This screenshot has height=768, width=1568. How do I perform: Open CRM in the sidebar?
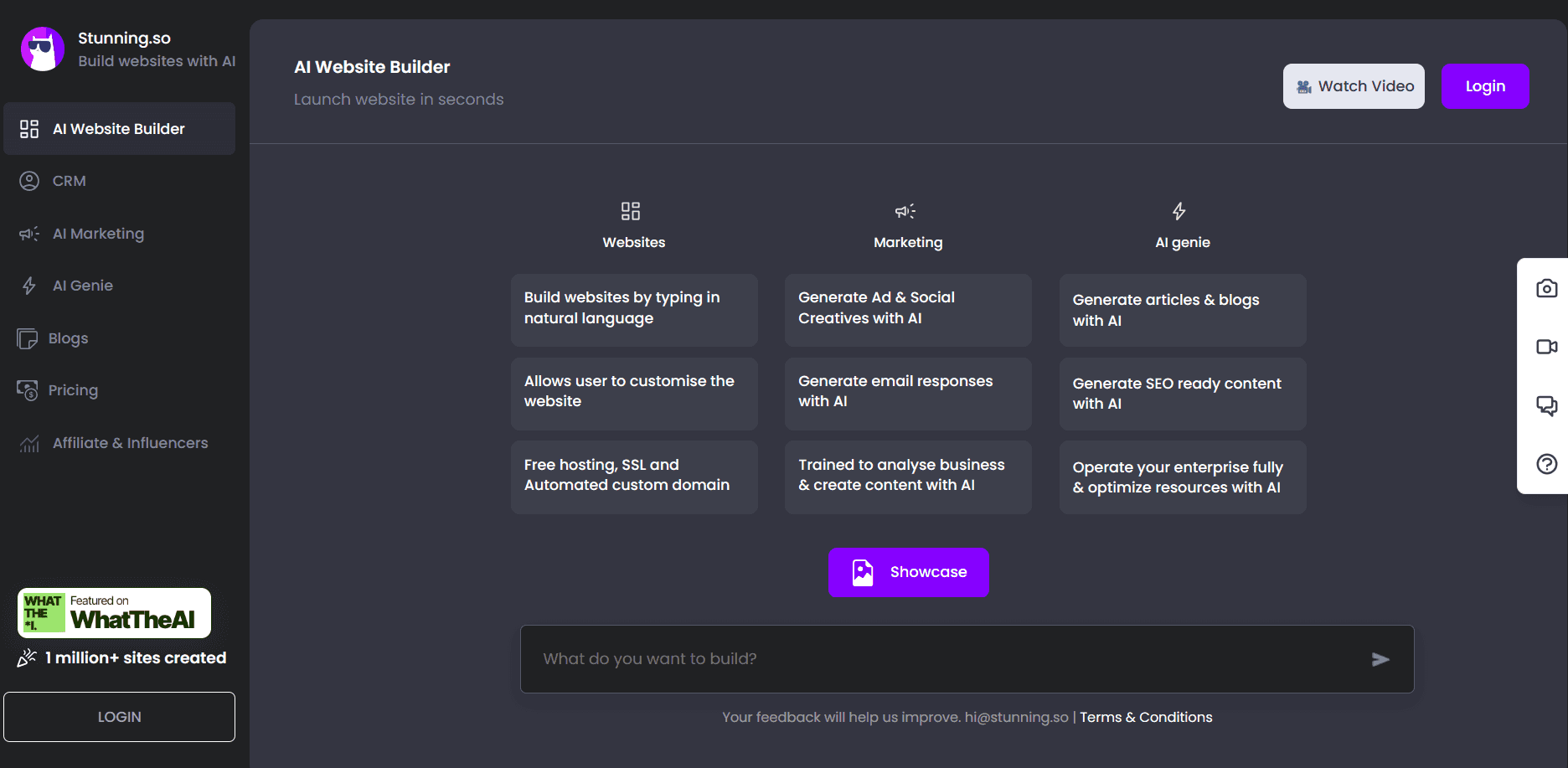pyautogui.click(x=69, y=181)
